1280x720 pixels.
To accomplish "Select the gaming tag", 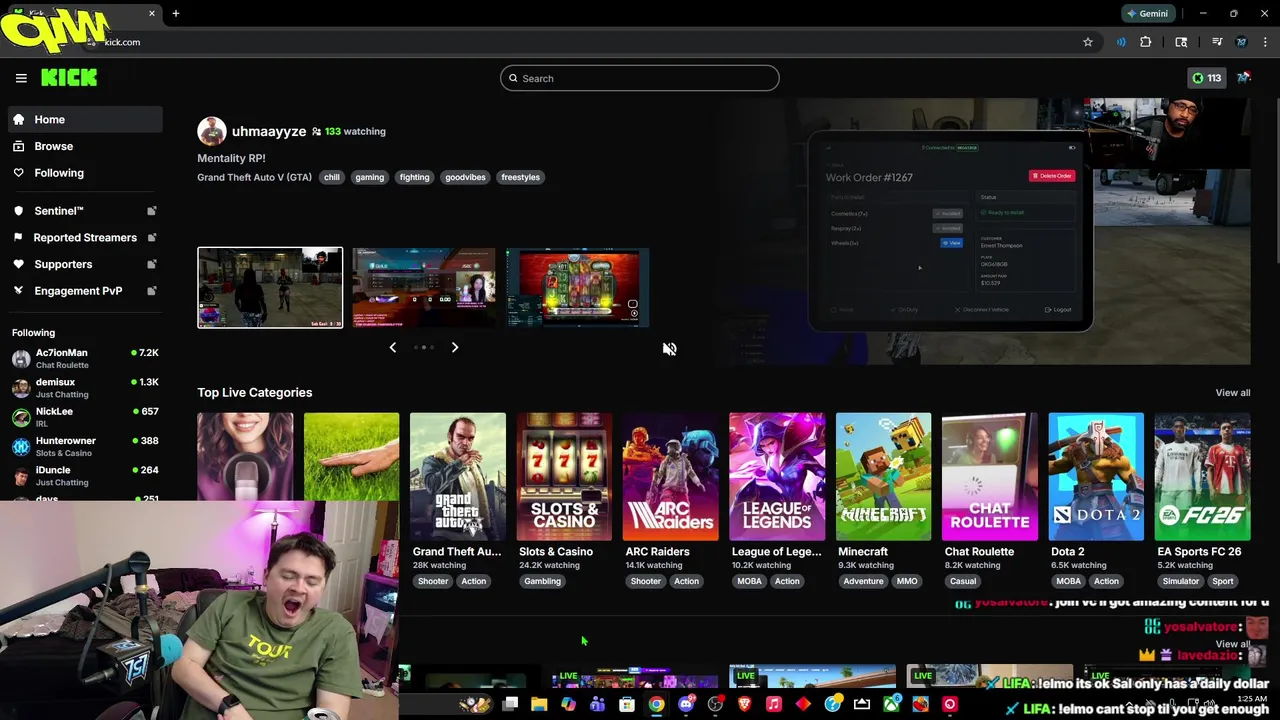I will [x=369, y=177].
